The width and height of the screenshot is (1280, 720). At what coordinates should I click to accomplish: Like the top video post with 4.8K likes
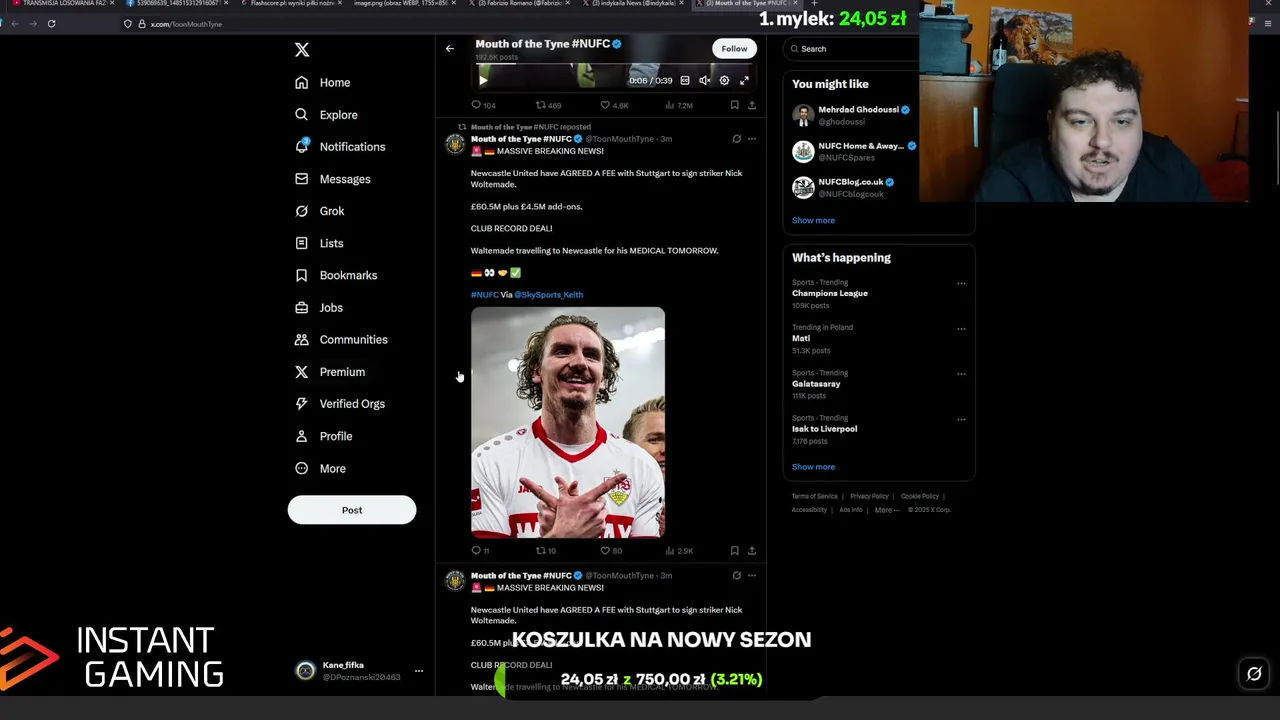click(x=614, y=105)
